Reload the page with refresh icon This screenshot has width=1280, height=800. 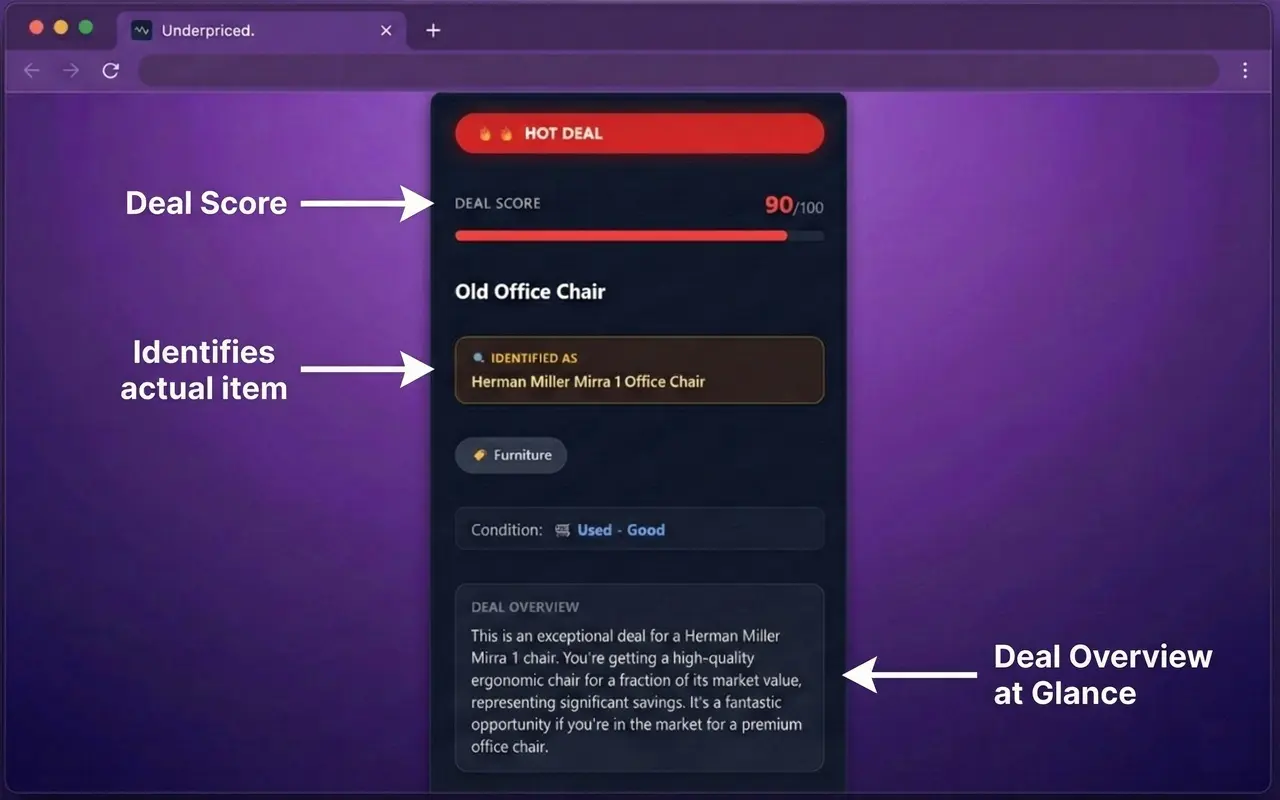tap(111, 70)
